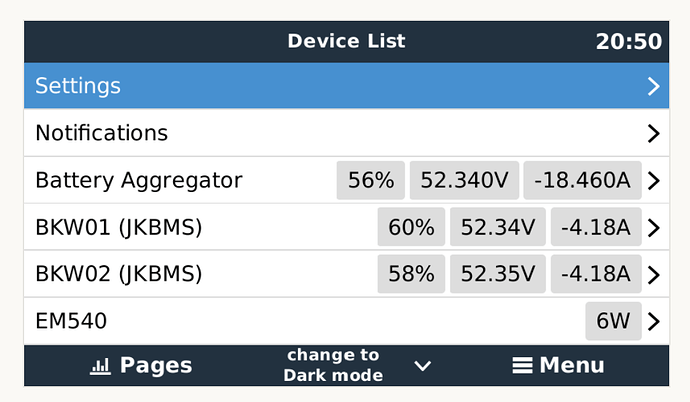Click the Pages button label
The width and height of the screenshot is (690, 402).
(156, 366)
